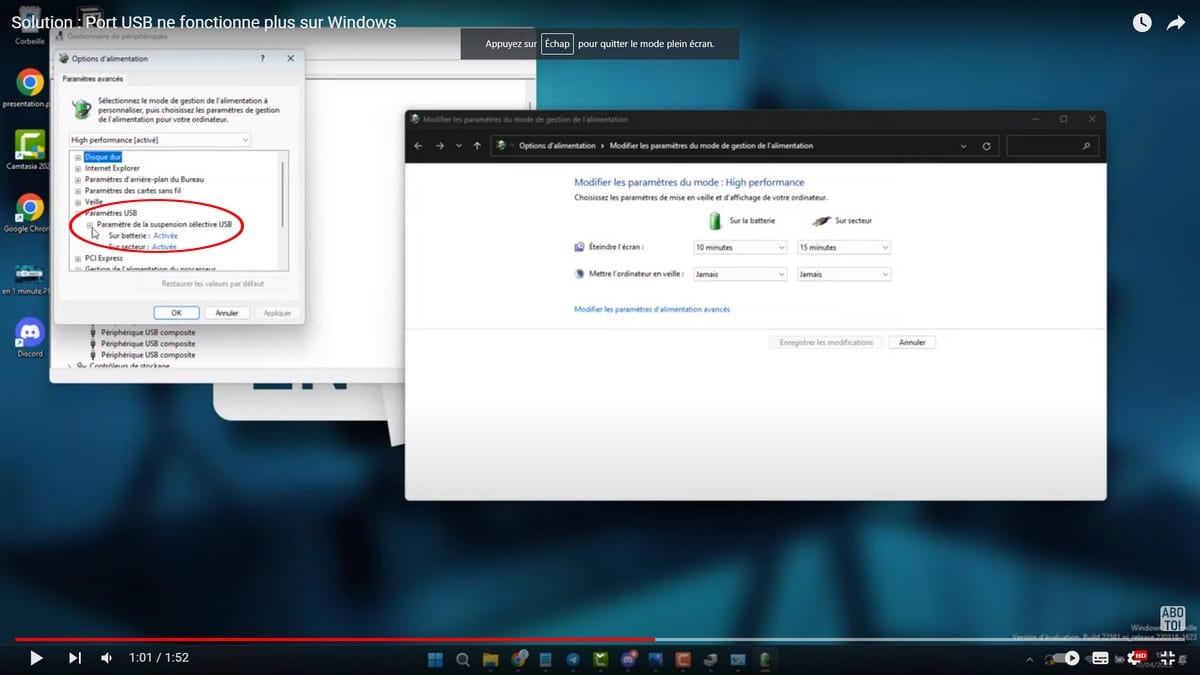The image size is (1200, 675).
Task: Open the Google Chrome desktop shortcut
Action: (x=29, y=213)
